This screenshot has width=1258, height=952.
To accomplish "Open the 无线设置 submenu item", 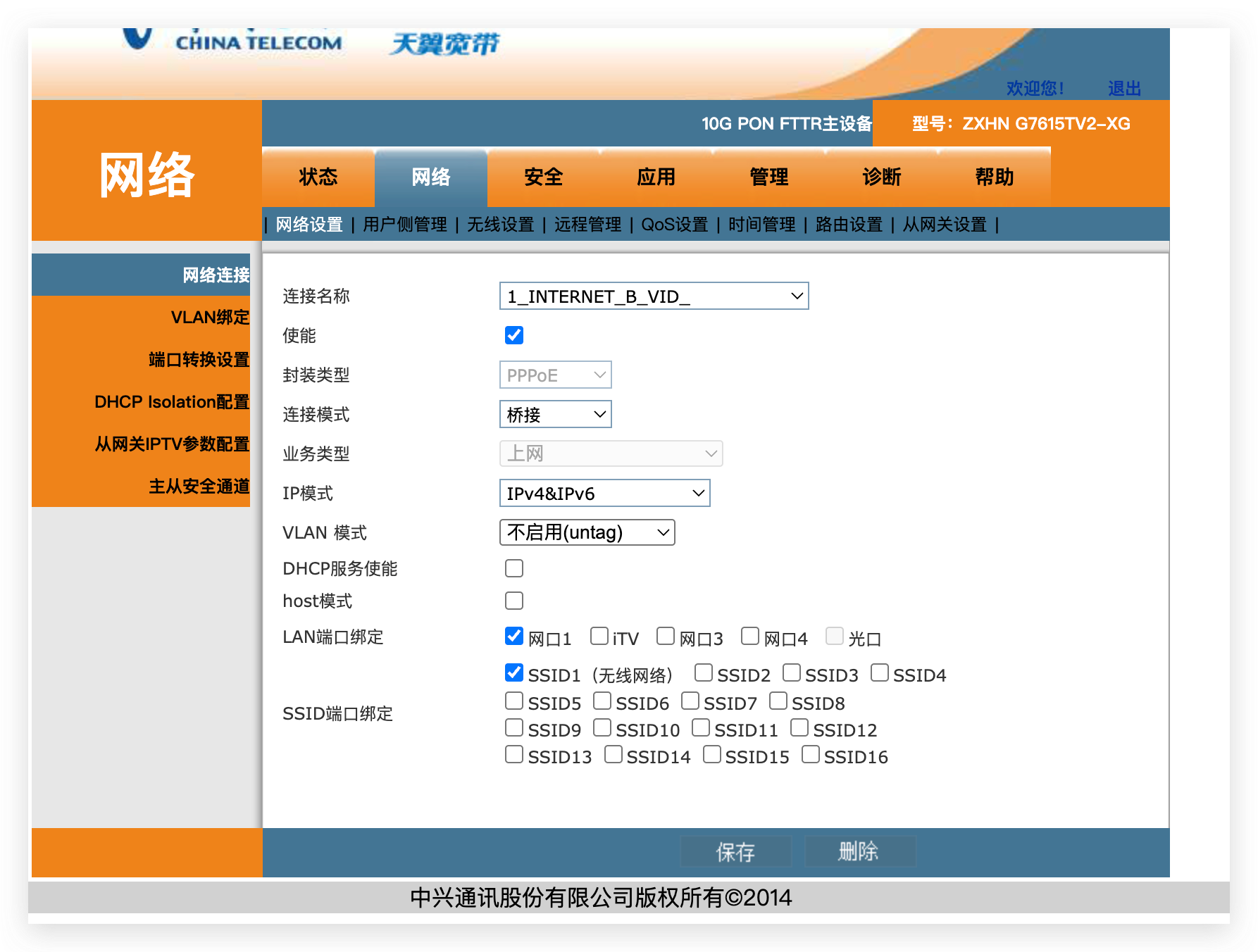I will point(501,225).
